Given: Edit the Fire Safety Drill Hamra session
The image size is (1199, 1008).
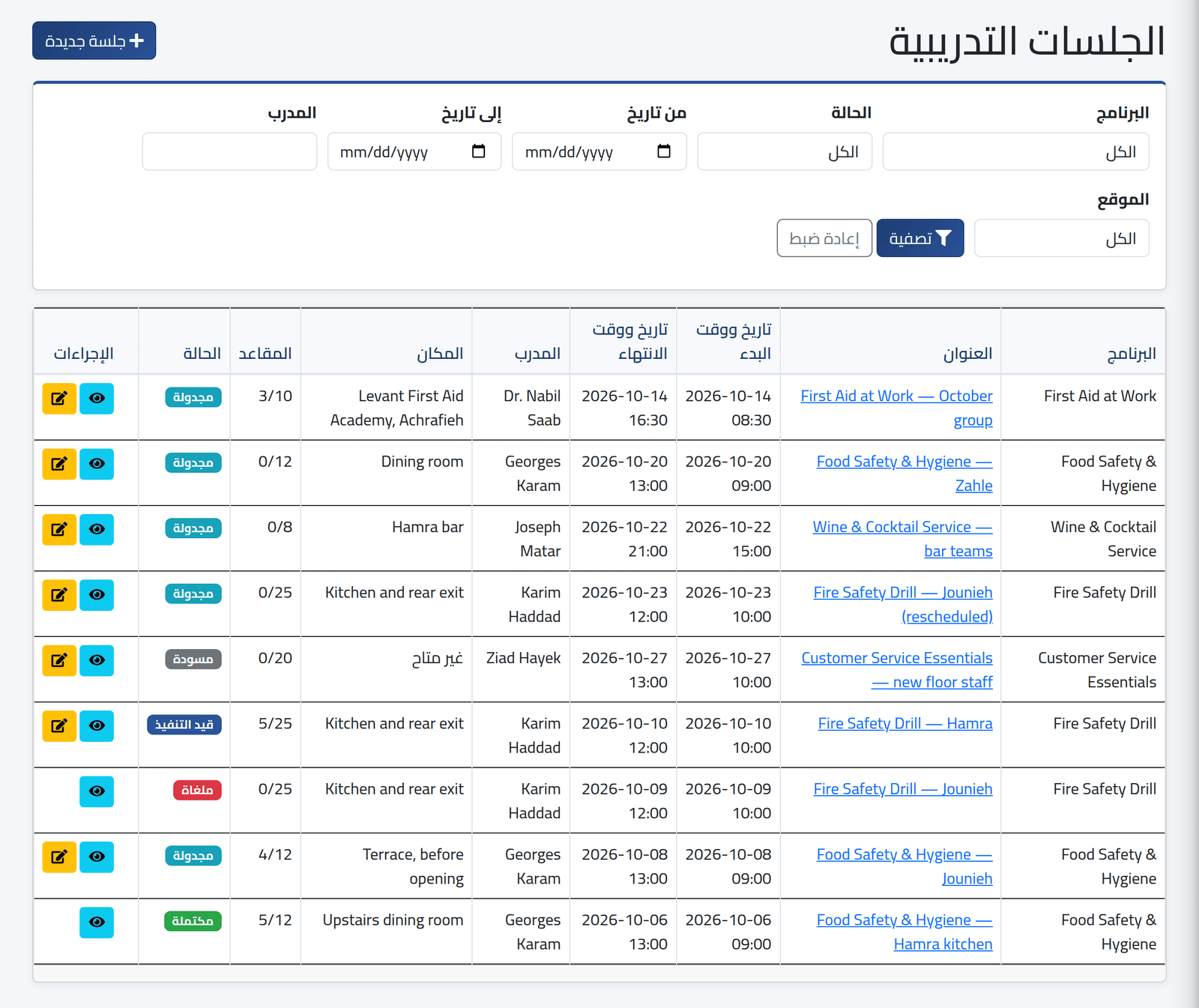Looking at the screenshot, I should [59, 725].
